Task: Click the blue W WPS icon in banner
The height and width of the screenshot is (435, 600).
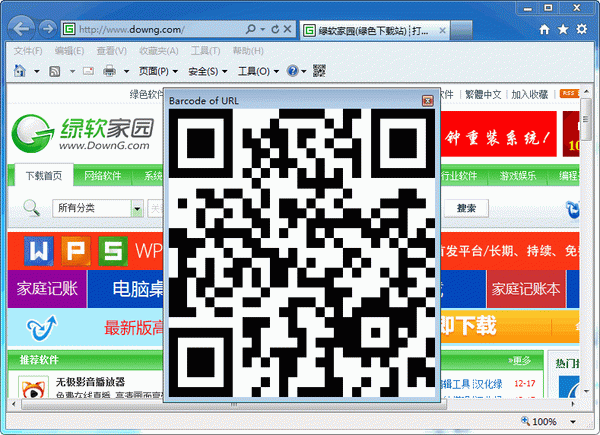Action: (39, 251)
